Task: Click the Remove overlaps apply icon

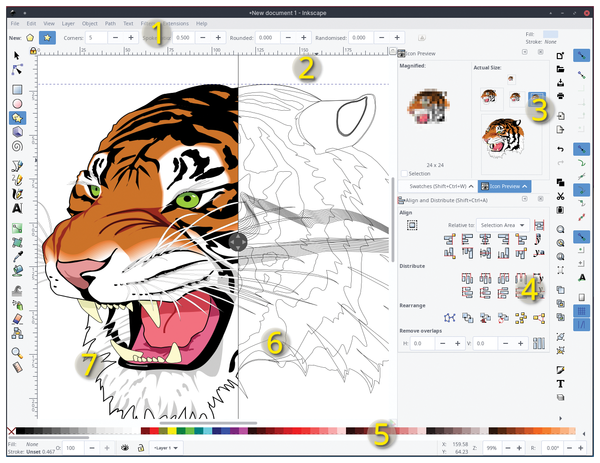Action: [x=539, y=343]
